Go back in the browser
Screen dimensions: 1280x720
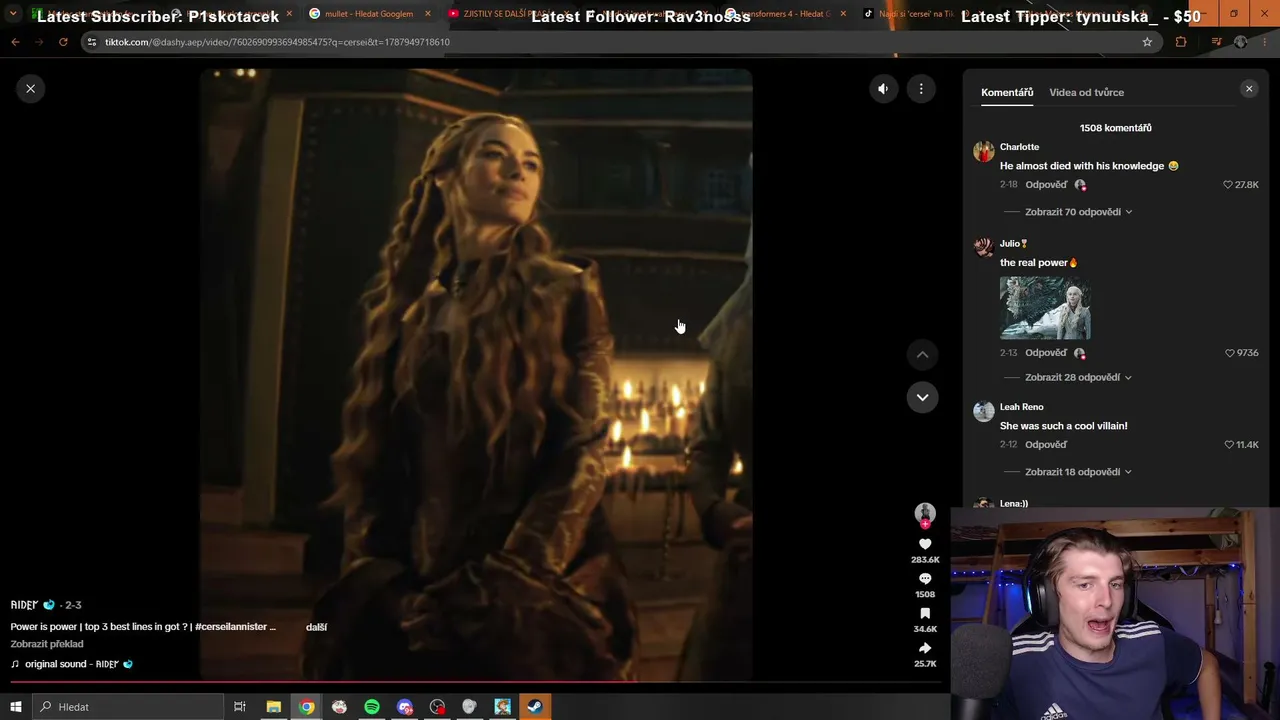(15, 42)
